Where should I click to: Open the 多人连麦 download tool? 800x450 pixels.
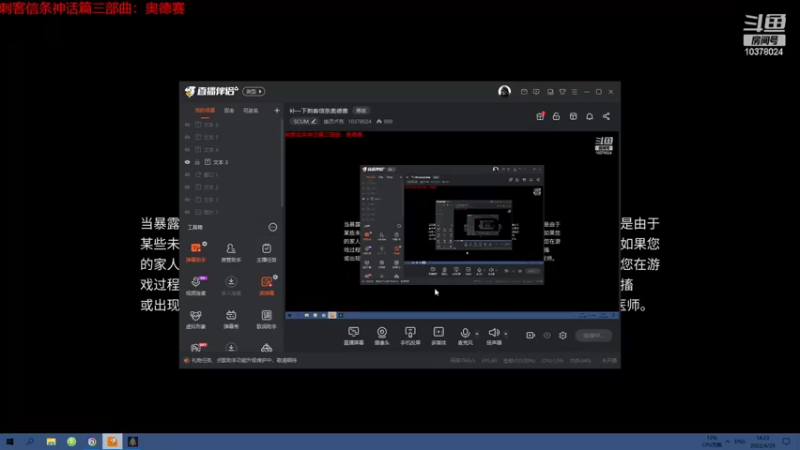(x=231, y=286)
